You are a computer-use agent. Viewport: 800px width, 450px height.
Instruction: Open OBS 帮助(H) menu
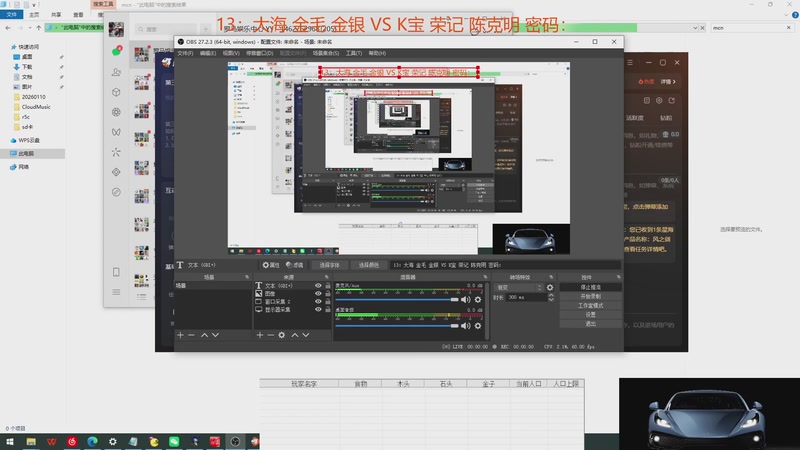[x=377, y=53]
